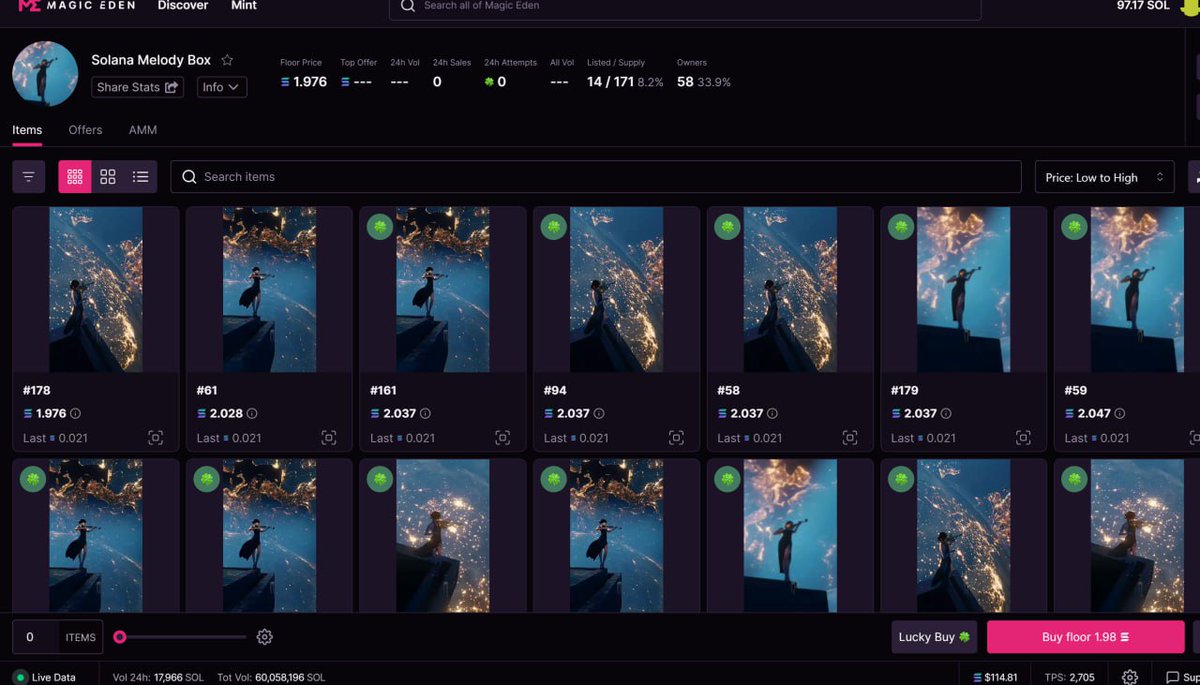Screen dimensions: 1200x685
Task: Open the #179 NFT thumbnail
Action: [964, 289]
